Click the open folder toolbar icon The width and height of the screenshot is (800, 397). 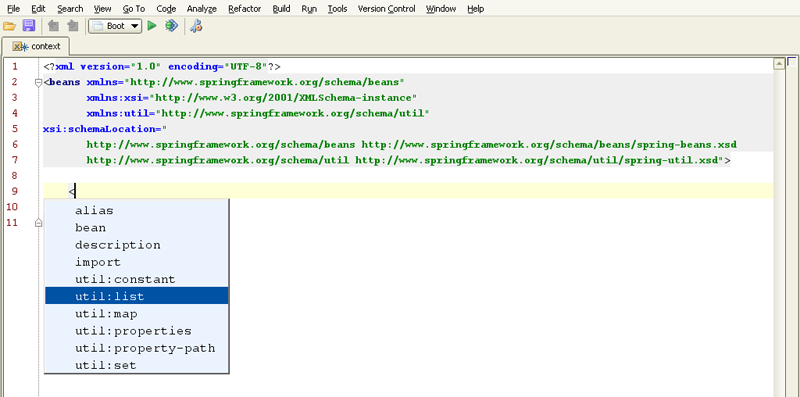(x=9, y=26)
